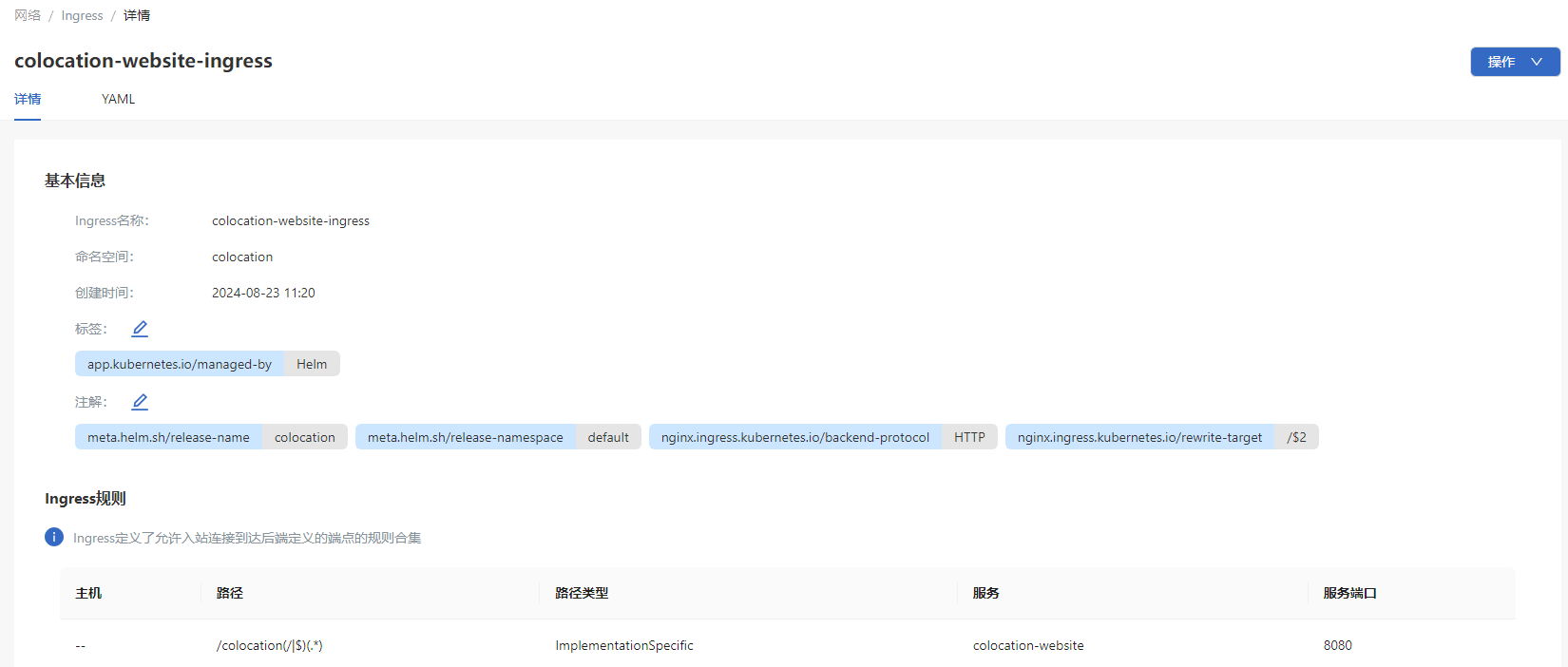Click the /colocation path rule cell

270,645
